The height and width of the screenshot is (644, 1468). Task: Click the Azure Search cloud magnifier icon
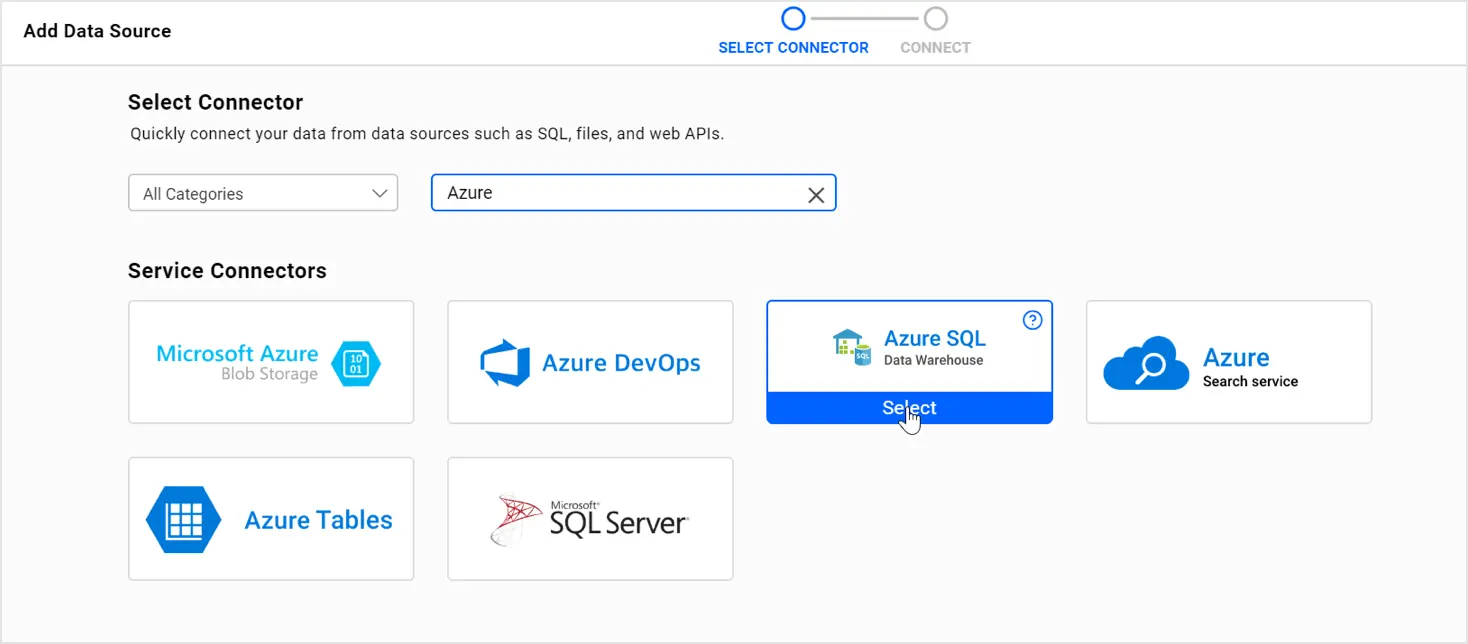(x=1146, y=364)
